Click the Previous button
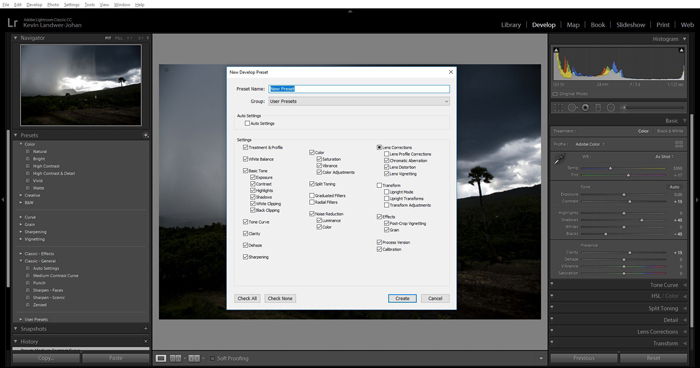The width and height of the screenshot is (700, 368). pos(584,358)
